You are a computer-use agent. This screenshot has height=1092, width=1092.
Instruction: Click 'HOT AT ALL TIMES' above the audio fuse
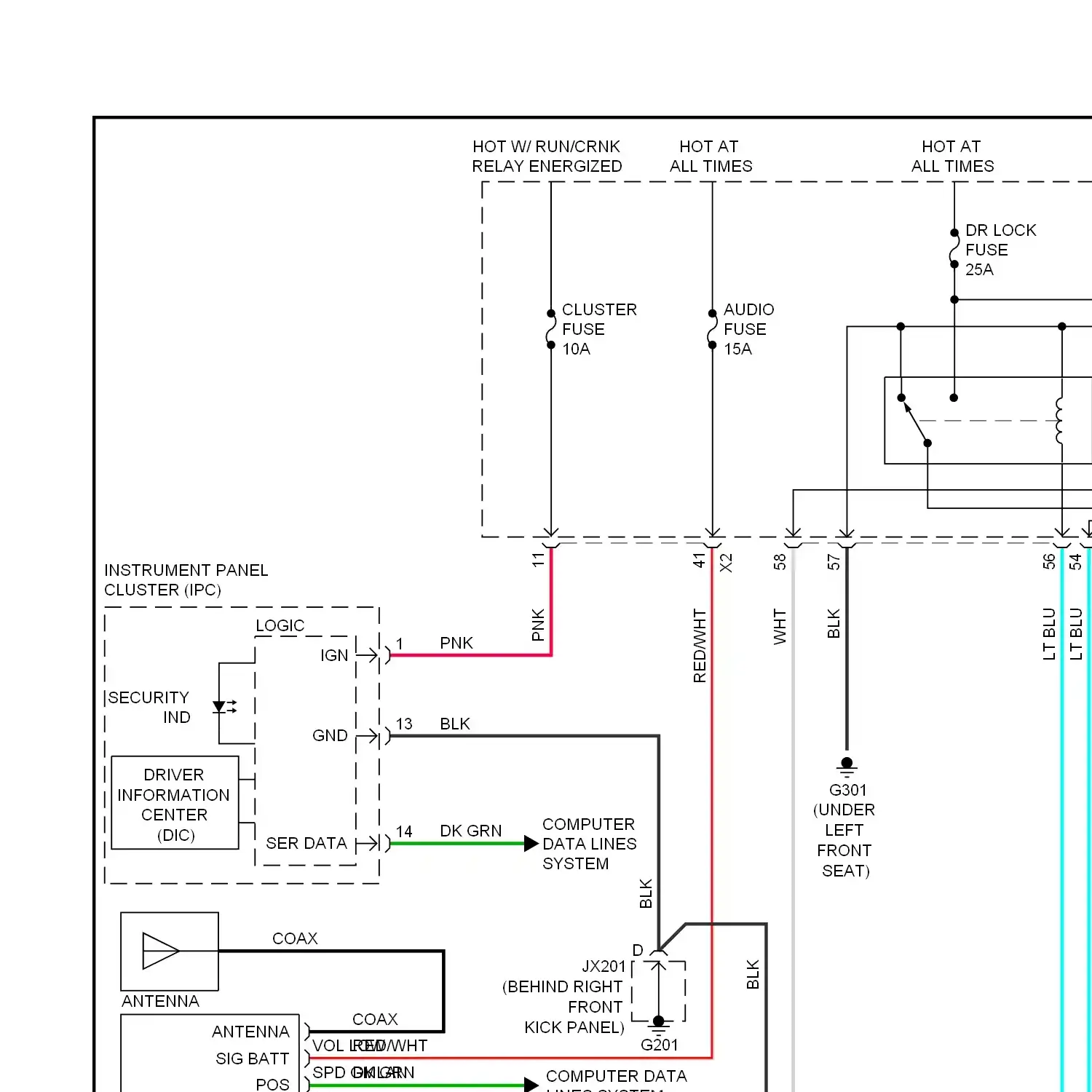coord(711,157)
